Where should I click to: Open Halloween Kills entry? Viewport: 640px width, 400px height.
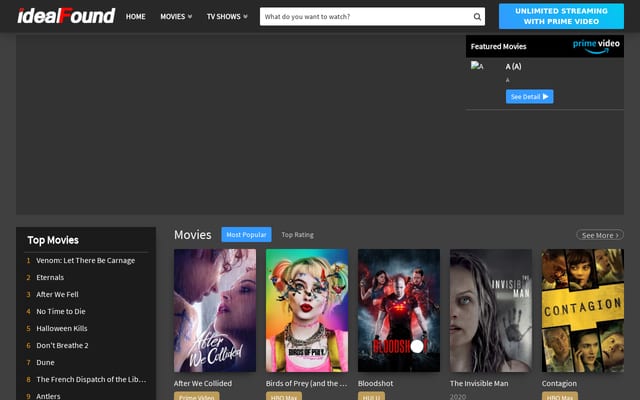tap(62, 329)
